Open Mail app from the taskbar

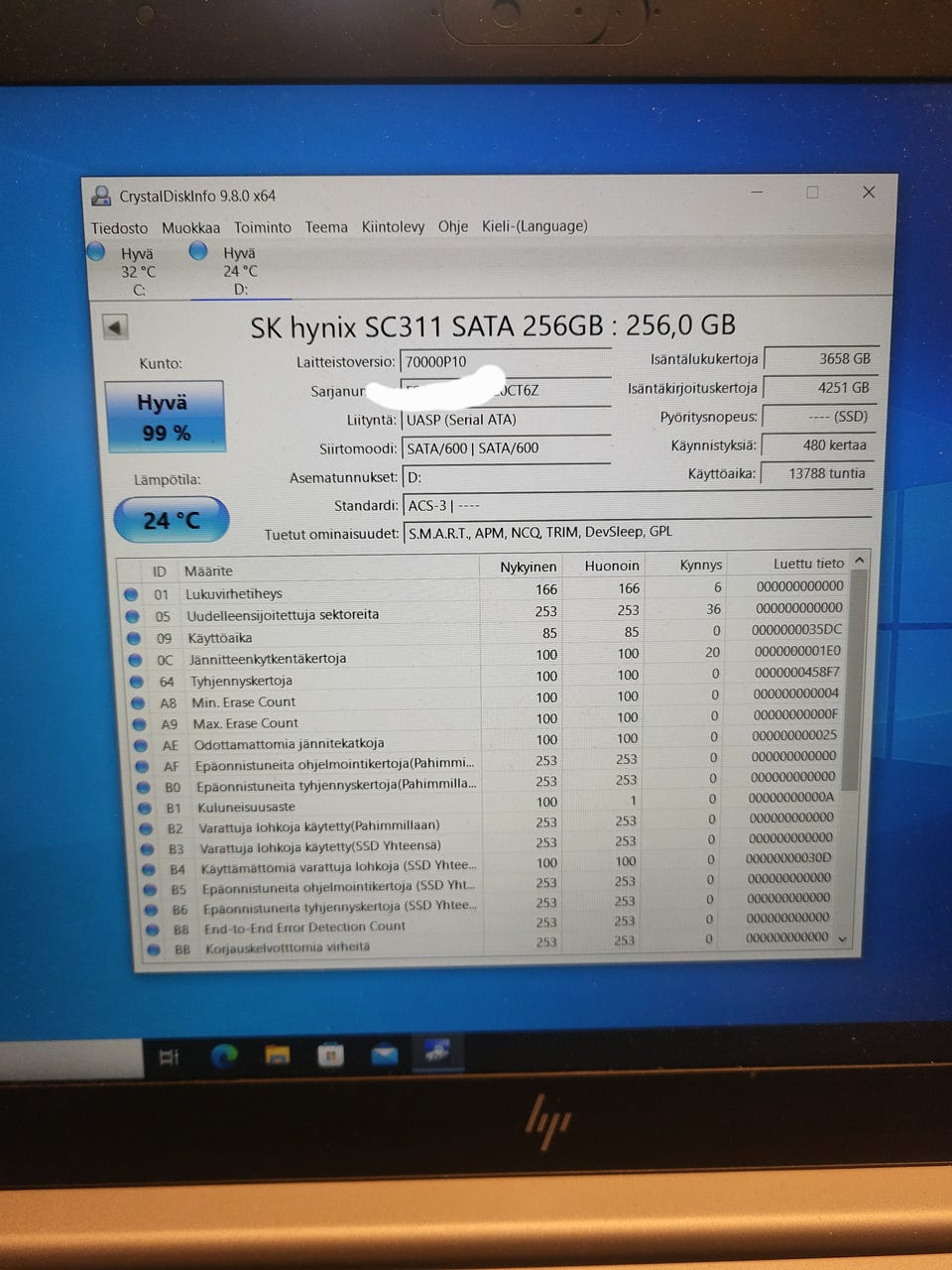tap(384, 1054)
